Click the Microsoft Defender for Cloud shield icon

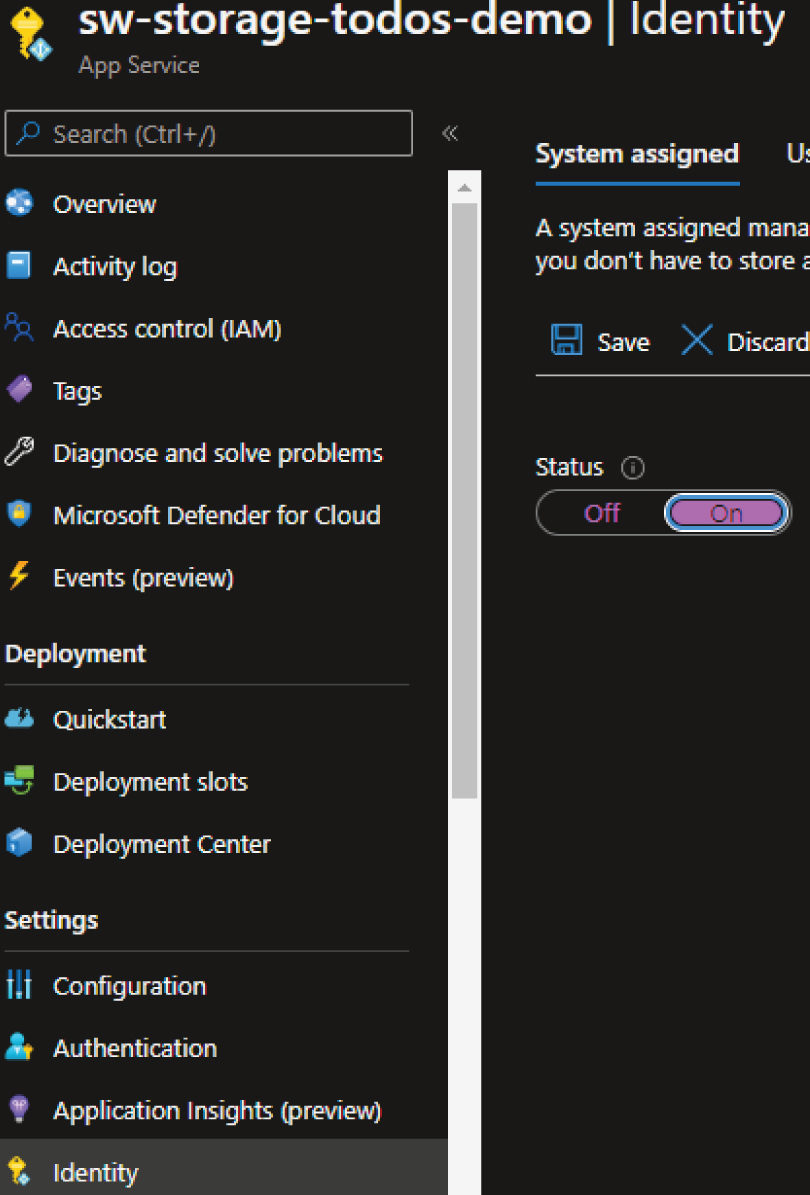[x=18, y=514]
